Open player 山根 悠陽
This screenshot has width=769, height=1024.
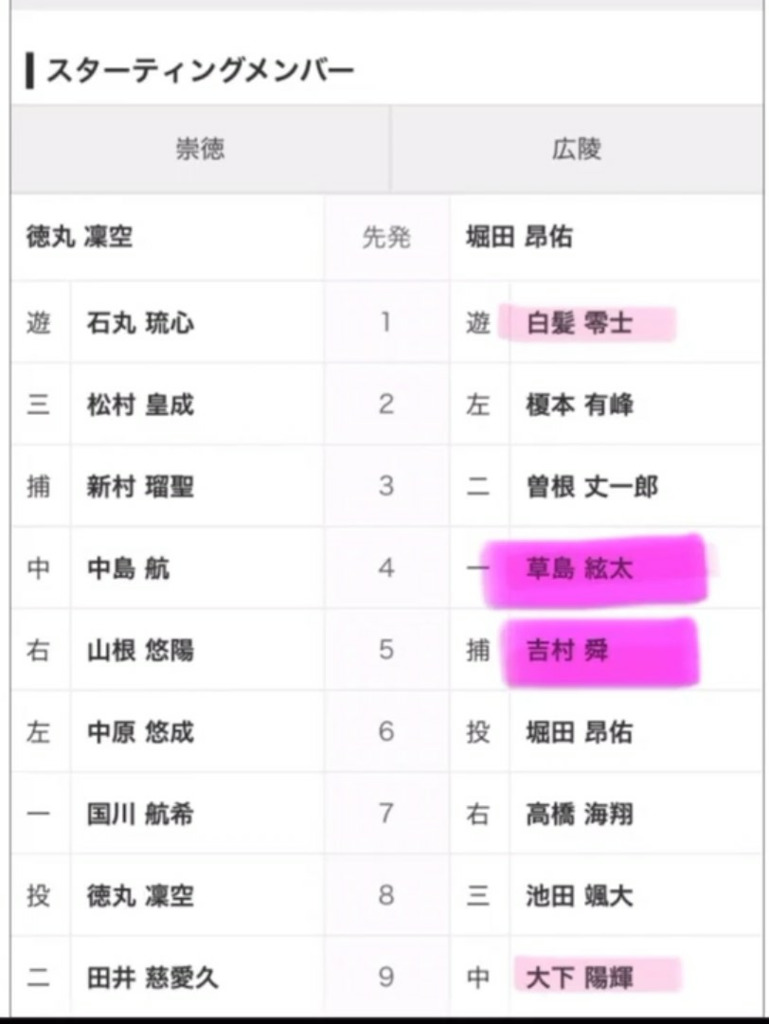click(x=140, y=650)
